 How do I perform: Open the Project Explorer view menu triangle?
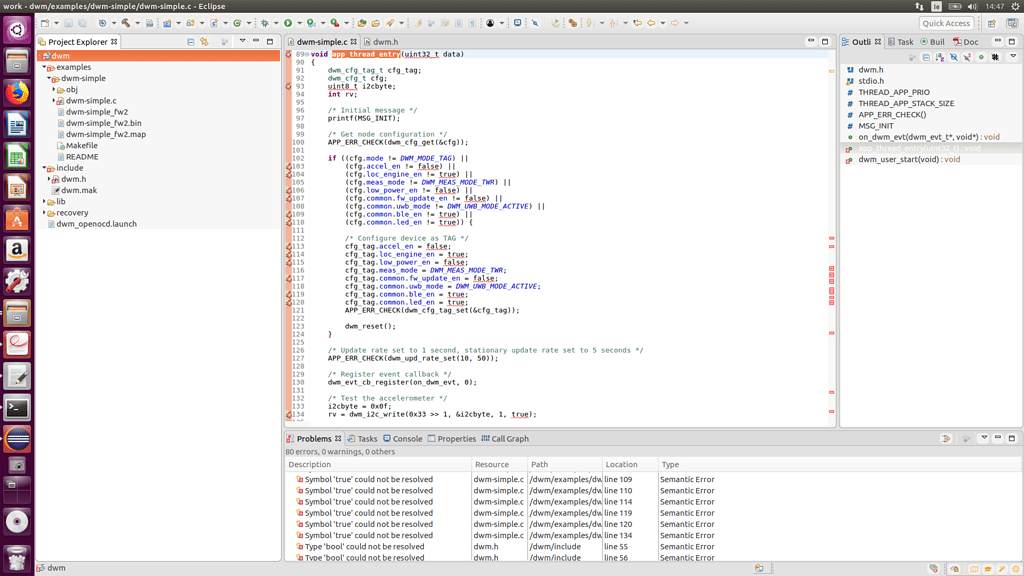click(x=243, y=42)
